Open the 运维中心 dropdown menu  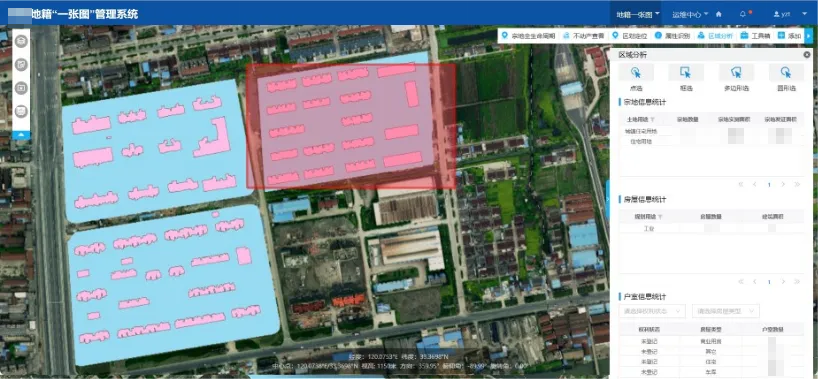point(690,15)
